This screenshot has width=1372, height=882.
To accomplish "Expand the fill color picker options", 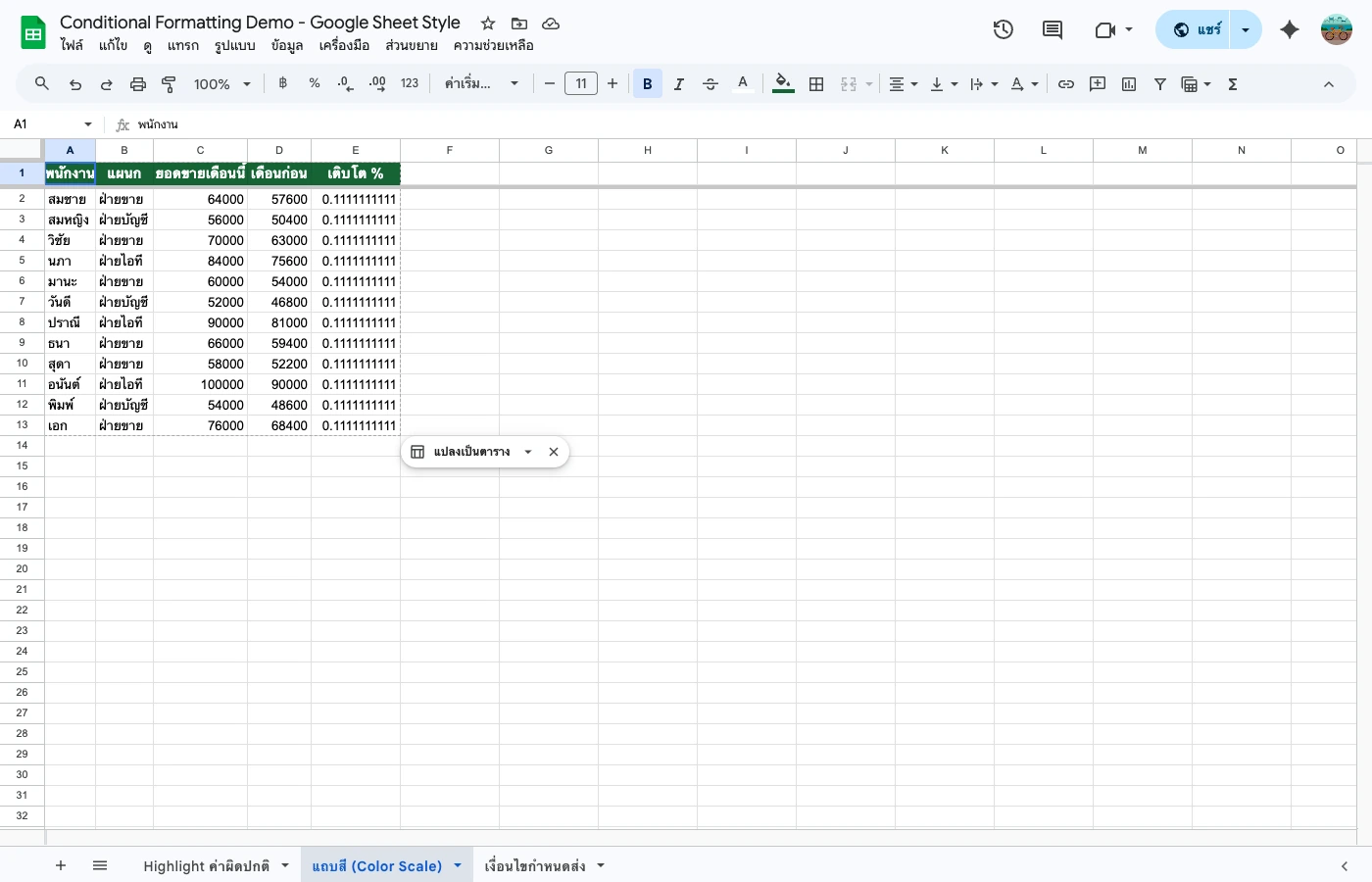I will pos(782,83).
